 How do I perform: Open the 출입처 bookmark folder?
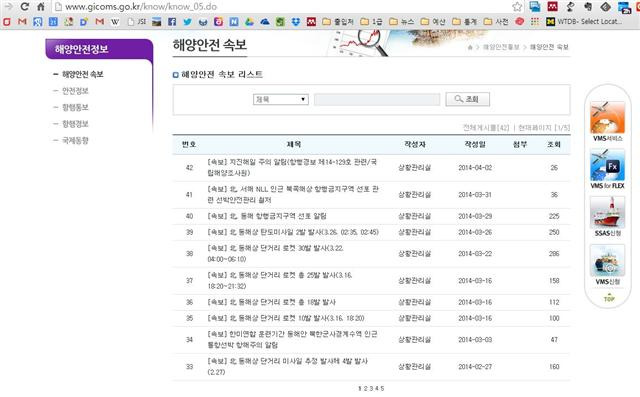pyautogui.click(x=338, y=22)
